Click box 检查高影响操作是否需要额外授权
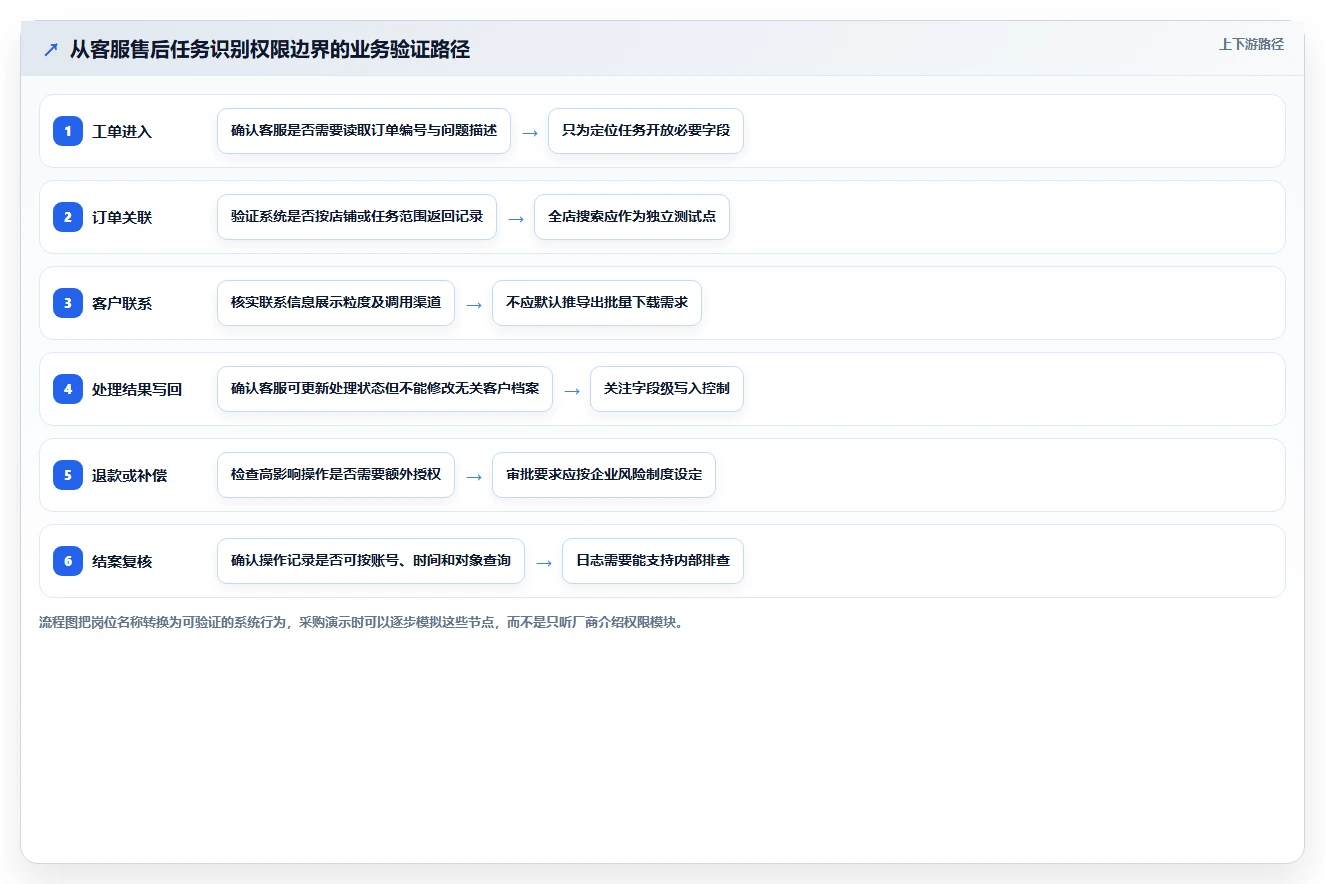Image resolution: width=1325 pixels, height=884 pixels. [x=336, y=475]
